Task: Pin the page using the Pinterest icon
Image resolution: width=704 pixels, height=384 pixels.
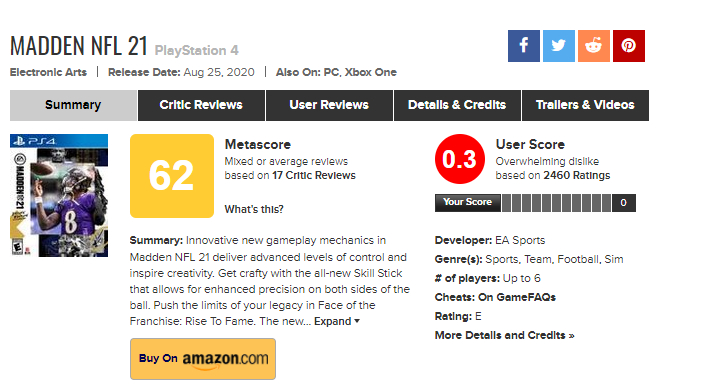Action: pos(629,46)
